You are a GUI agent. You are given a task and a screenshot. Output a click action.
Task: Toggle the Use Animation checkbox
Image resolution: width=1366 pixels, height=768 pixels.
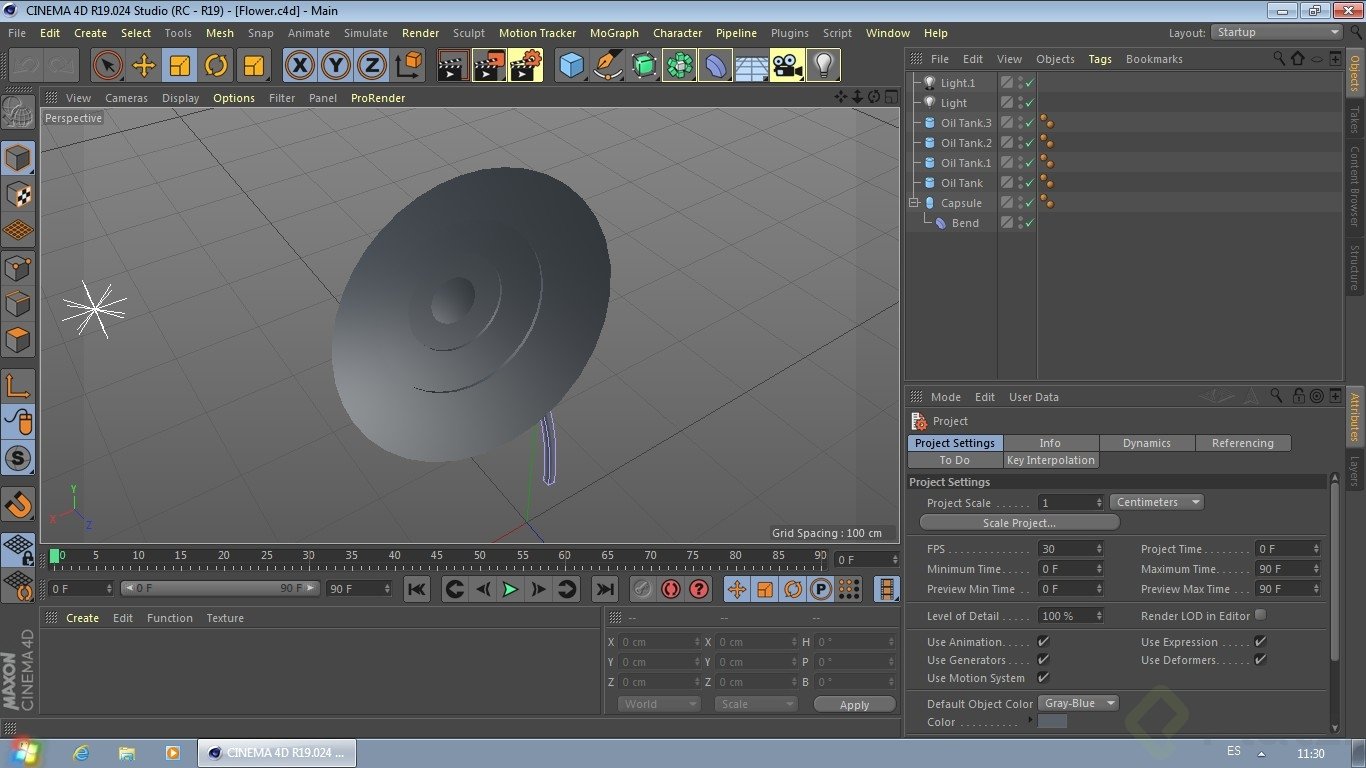pos(1043,641)
